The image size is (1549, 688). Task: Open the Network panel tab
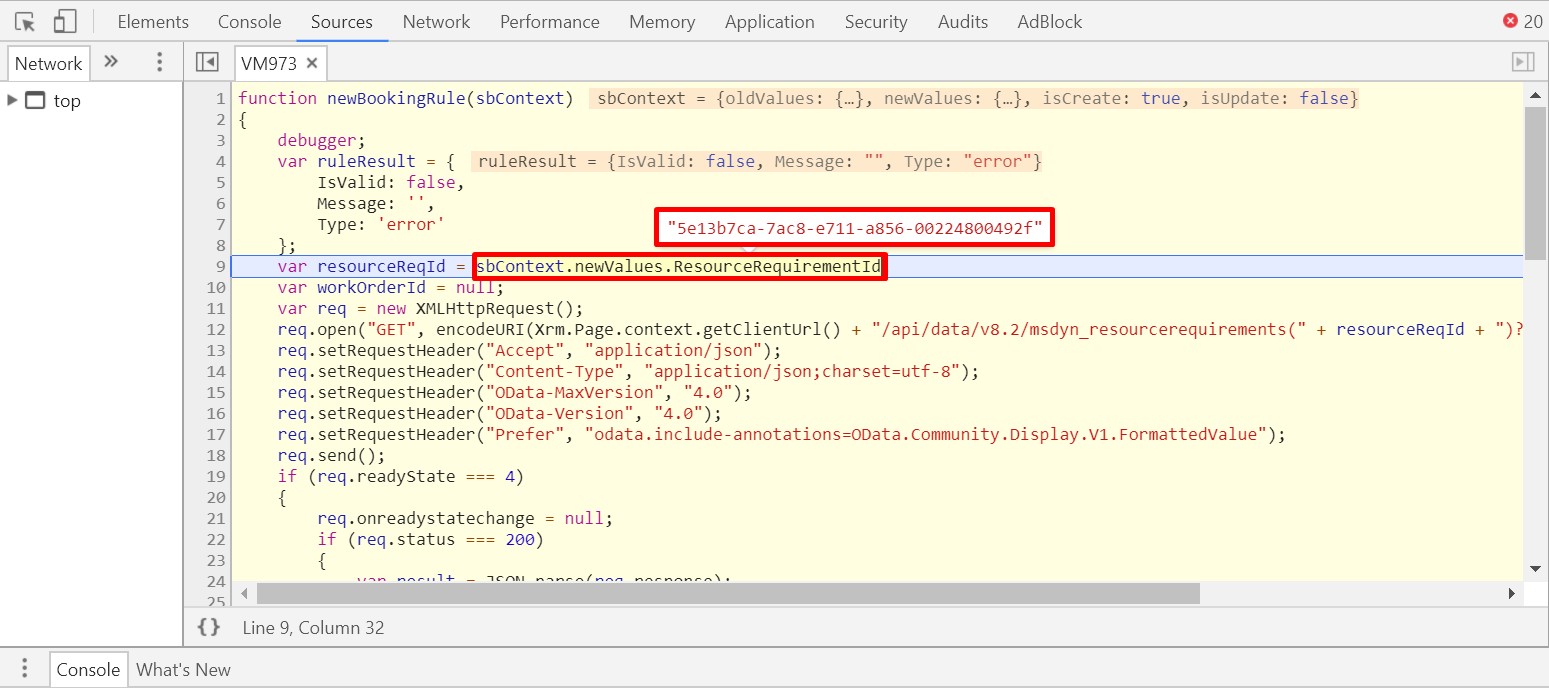point(436,21)
